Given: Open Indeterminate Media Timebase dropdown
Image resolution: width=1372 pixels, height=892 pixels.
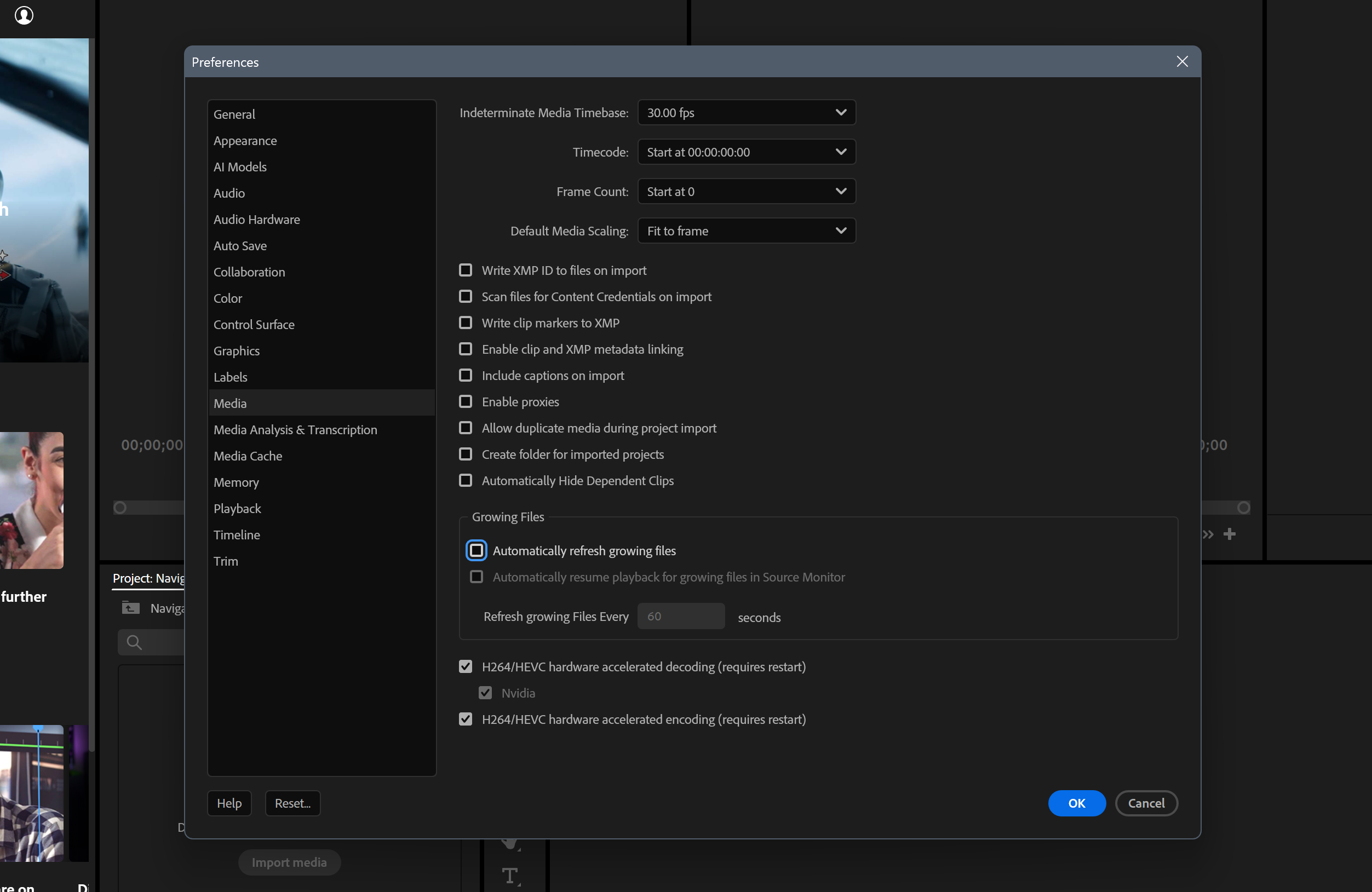Looking at the screenshot, I should point(747,112).
